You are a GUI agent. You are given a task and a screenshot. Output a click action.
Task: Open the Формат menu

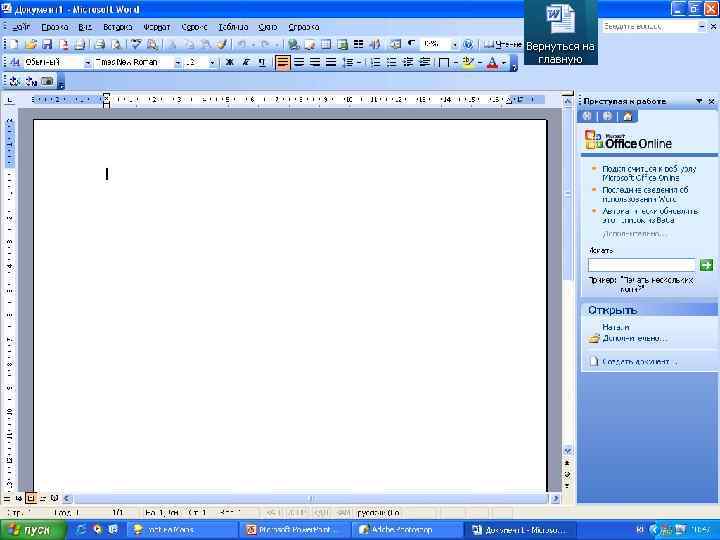click(x=157, y=27)
